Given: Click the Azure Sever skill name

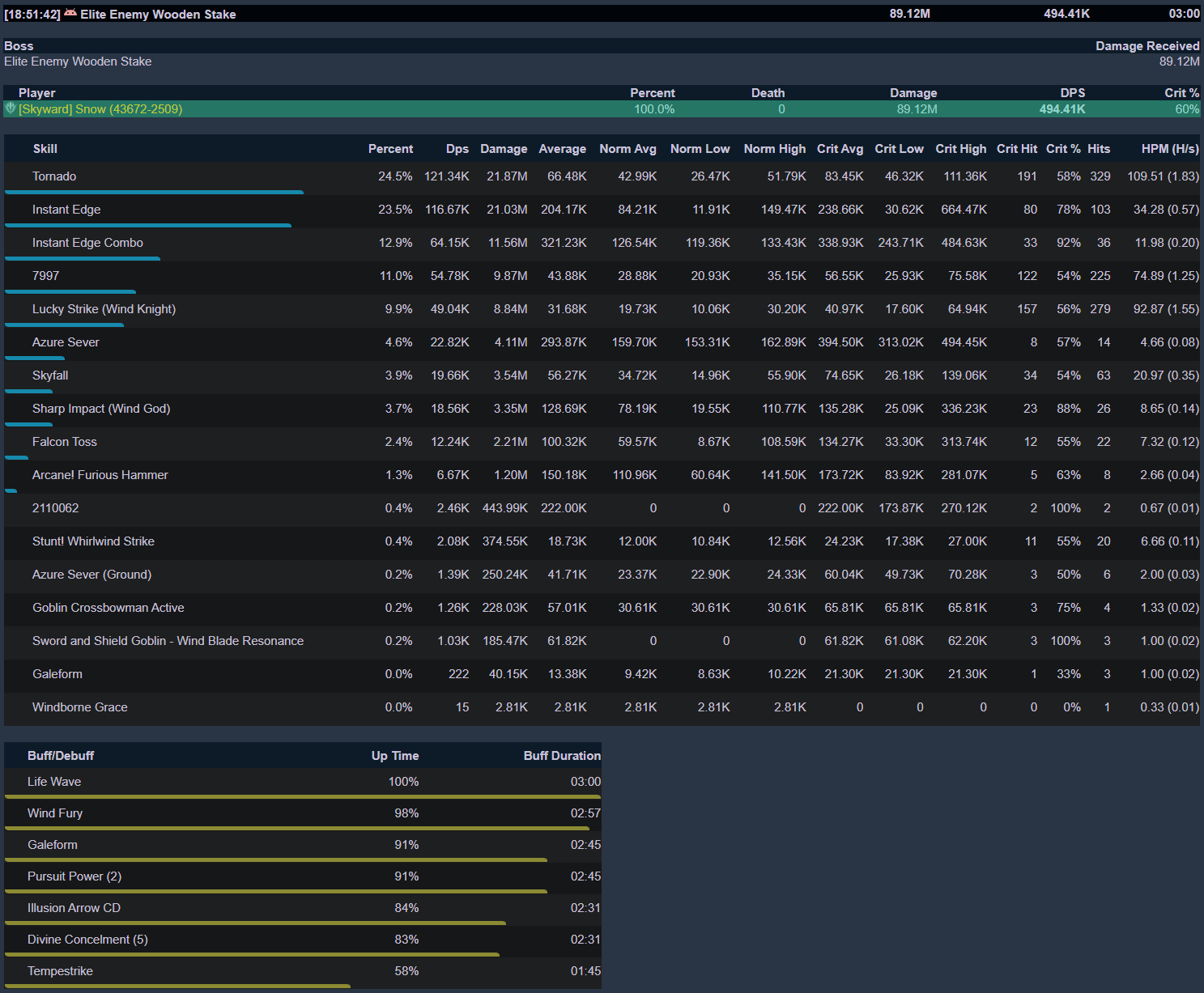Looking at the screenshot, I should (x=66, y=342).
